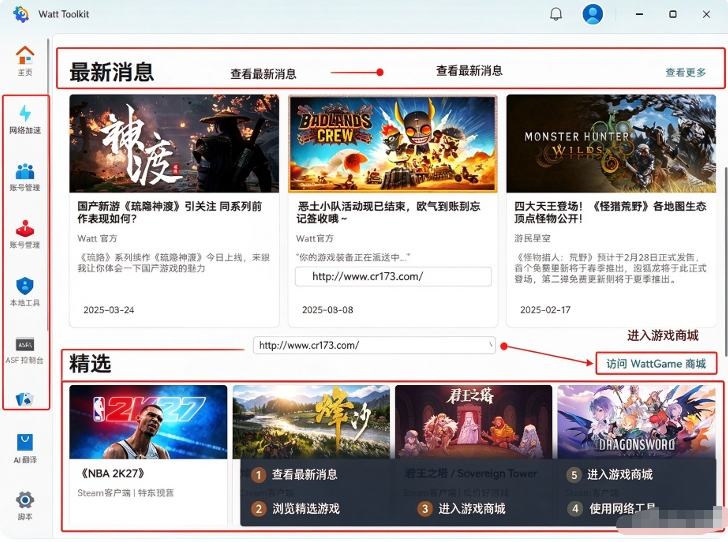Screen dimensions: 728x542
Task: Open the NBA 2K27 featured game thumbnail
Action: 148,422
